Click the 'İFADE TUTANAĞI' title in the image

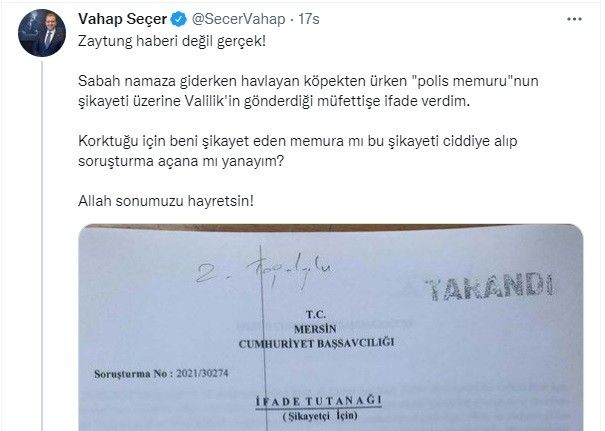tap(319, 401)
